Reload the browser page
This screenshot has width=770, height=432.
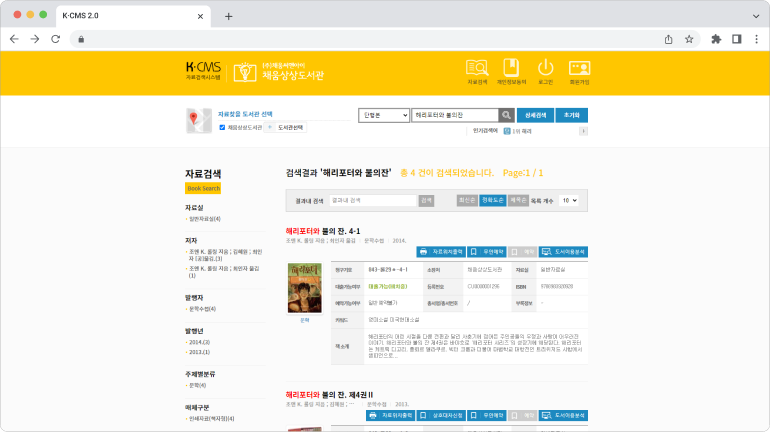55,39
